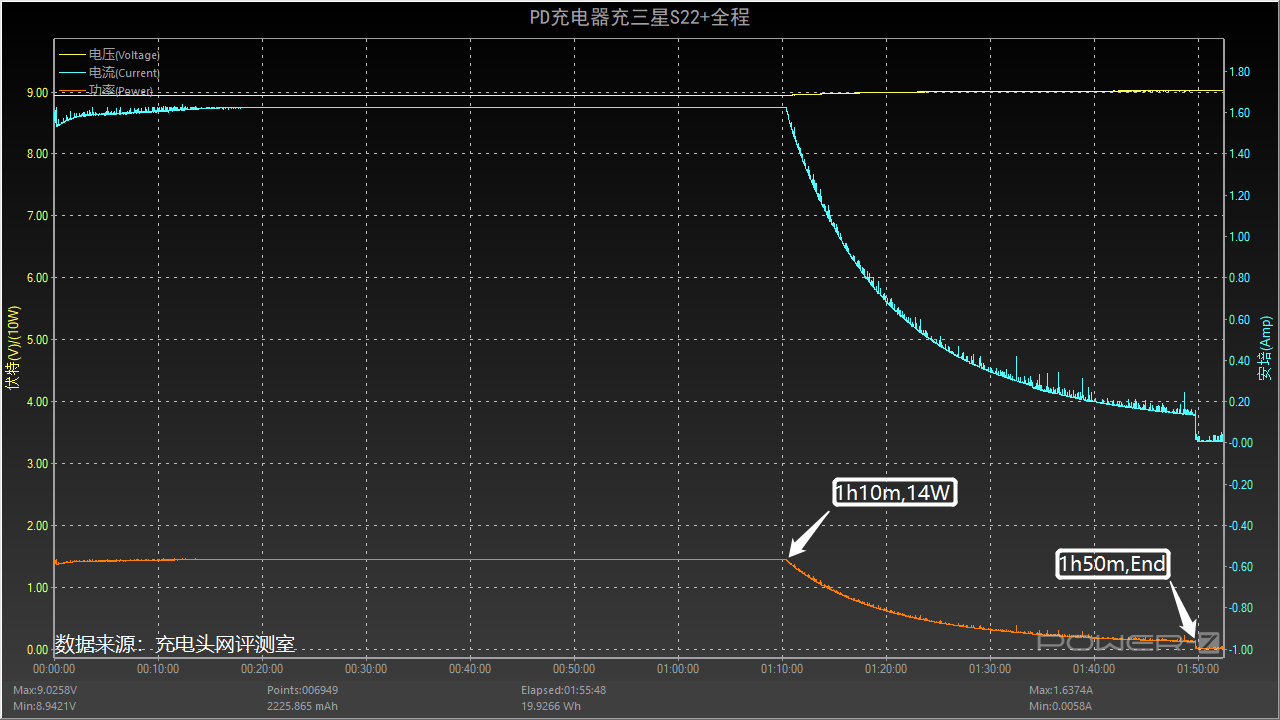1280x720 pixels.
Task: Click the -0.80 right axis tick label
Action: tap(1241, 608)
